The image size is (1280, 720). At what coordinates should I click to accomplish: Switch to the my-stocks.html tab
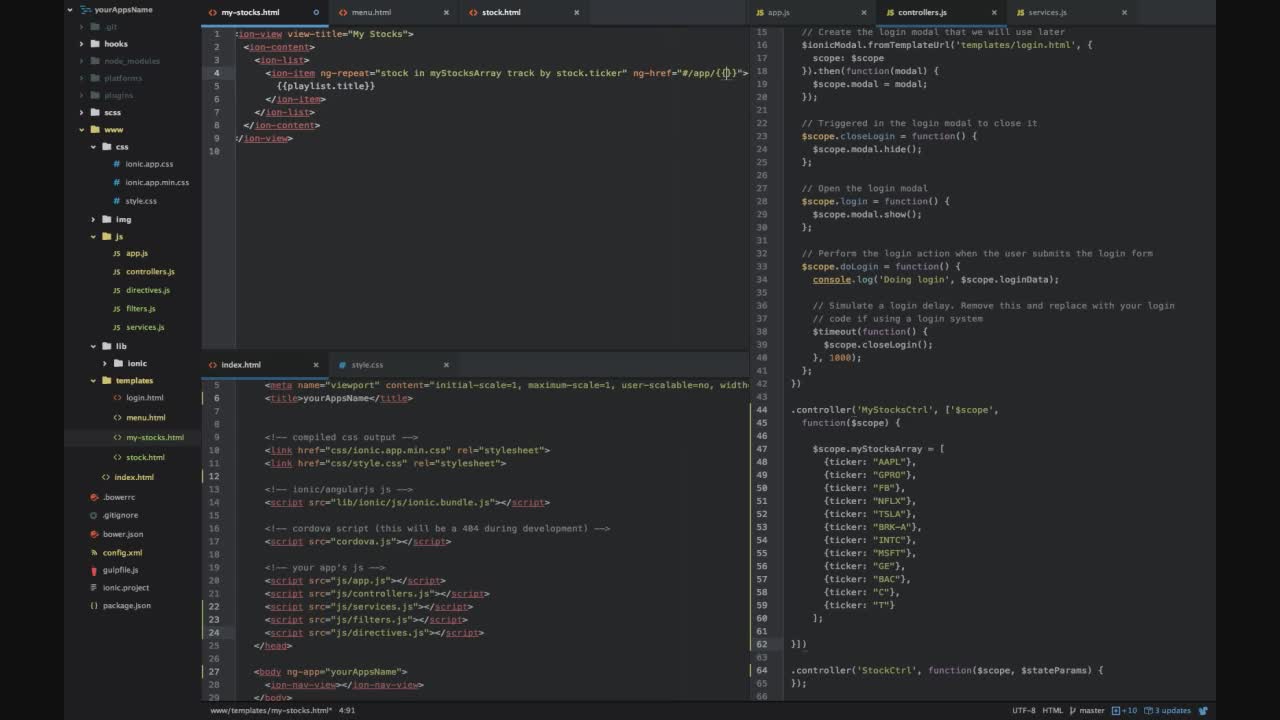(x=265, y=12)
